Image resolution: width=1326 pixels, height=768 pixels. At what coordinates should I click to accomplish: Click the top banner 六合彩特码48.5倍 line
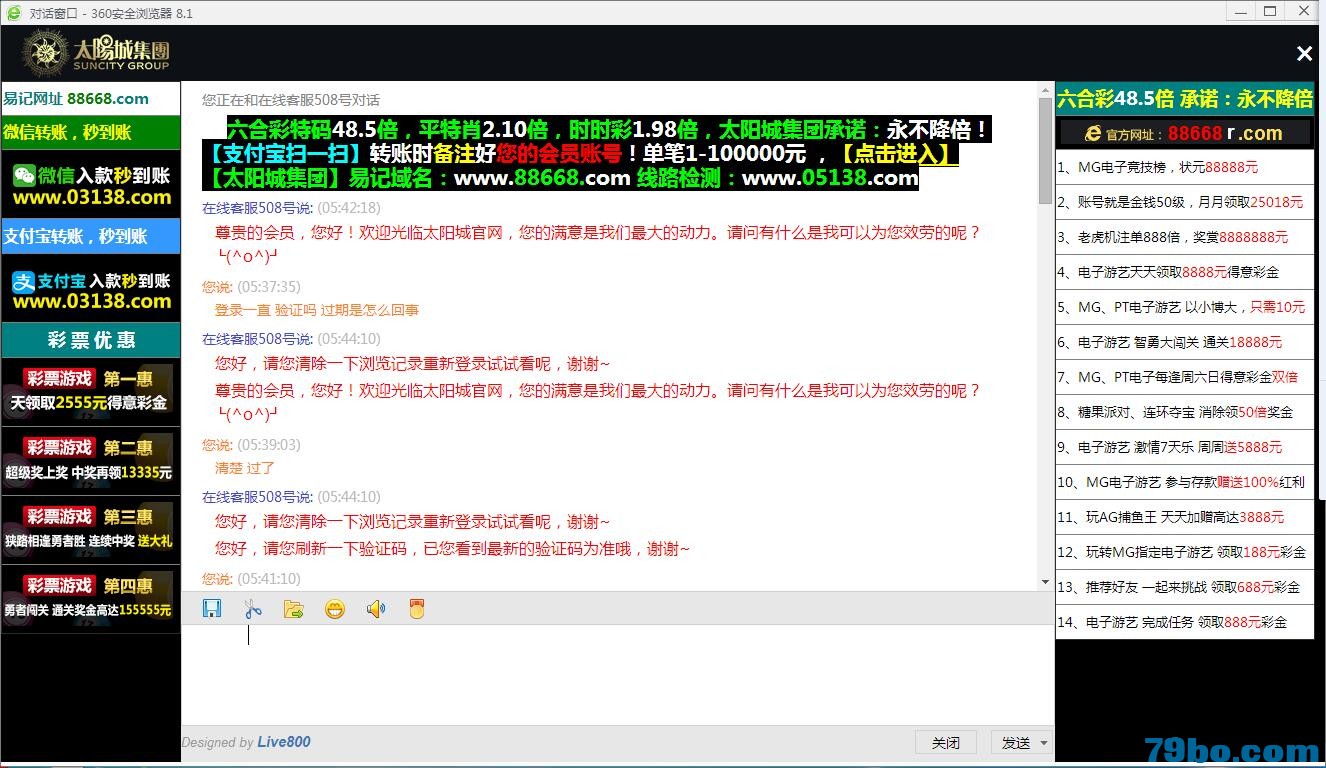608,130
